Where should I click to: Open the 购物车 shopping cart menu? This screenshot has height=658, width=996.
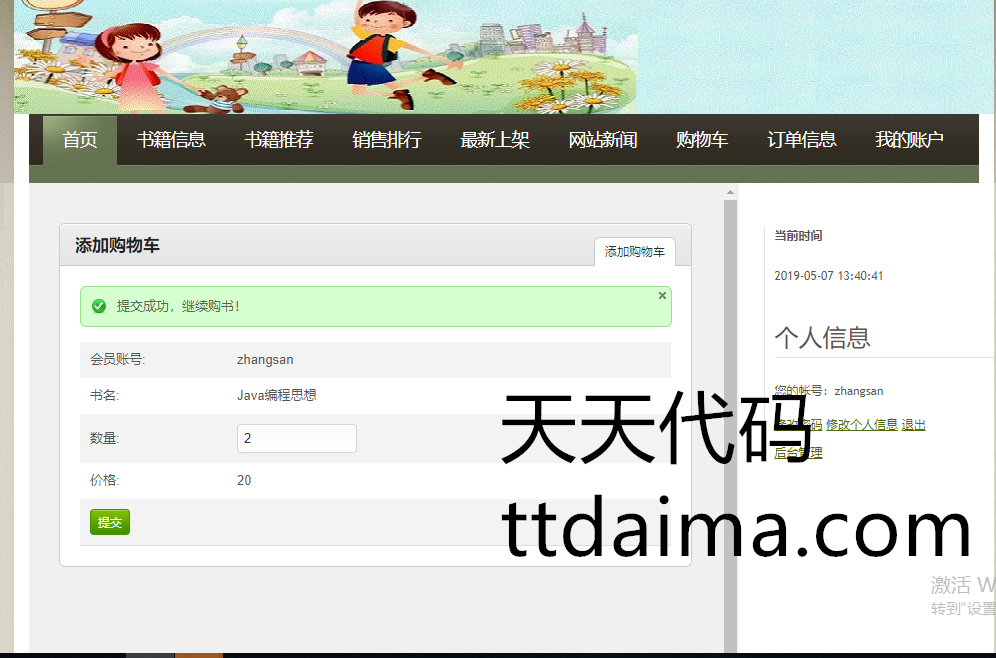coord(702,140)
